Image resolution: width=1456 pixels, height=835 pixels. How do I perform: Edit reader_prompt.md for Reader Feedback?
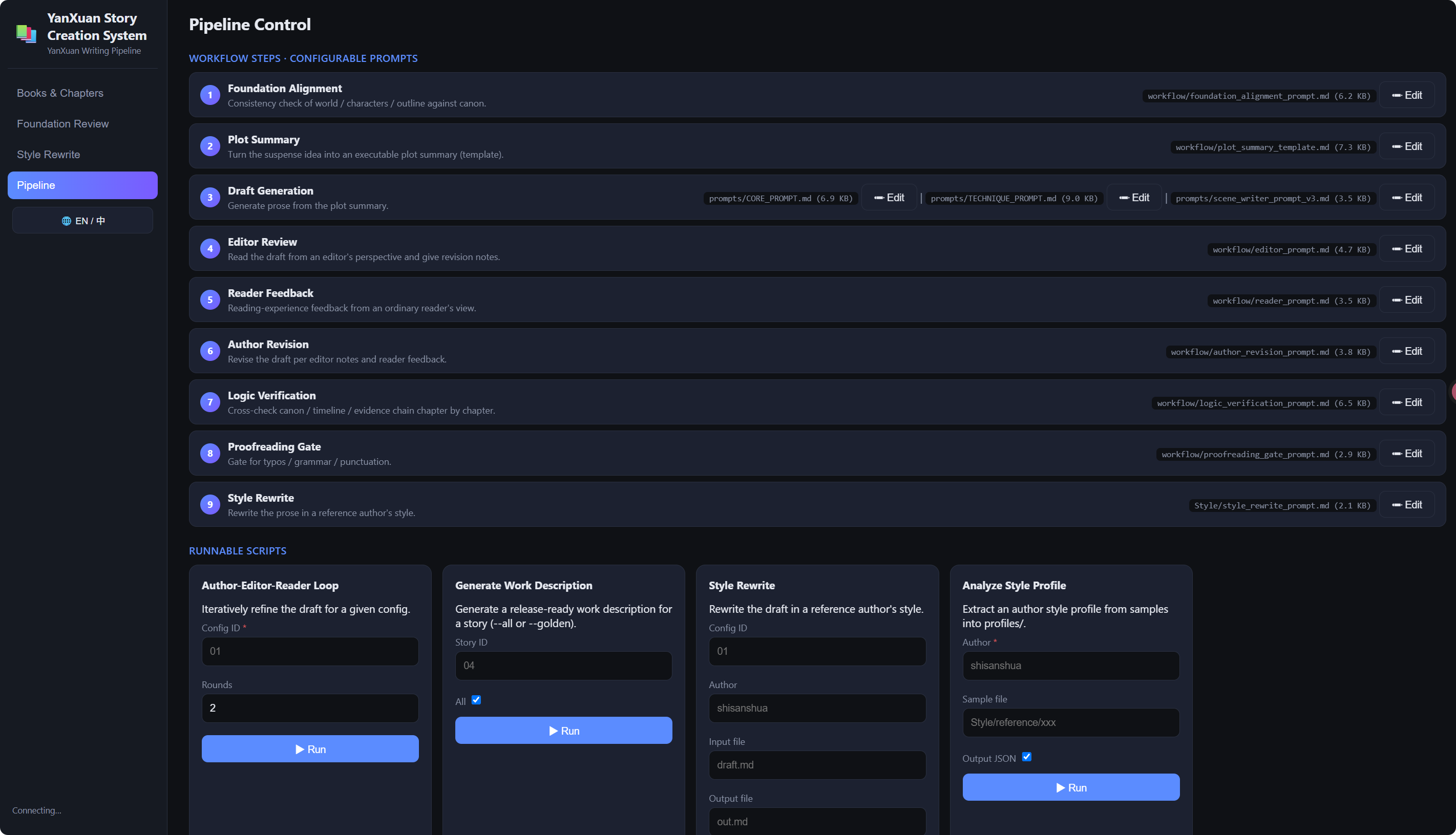(x=1407, y=300)
